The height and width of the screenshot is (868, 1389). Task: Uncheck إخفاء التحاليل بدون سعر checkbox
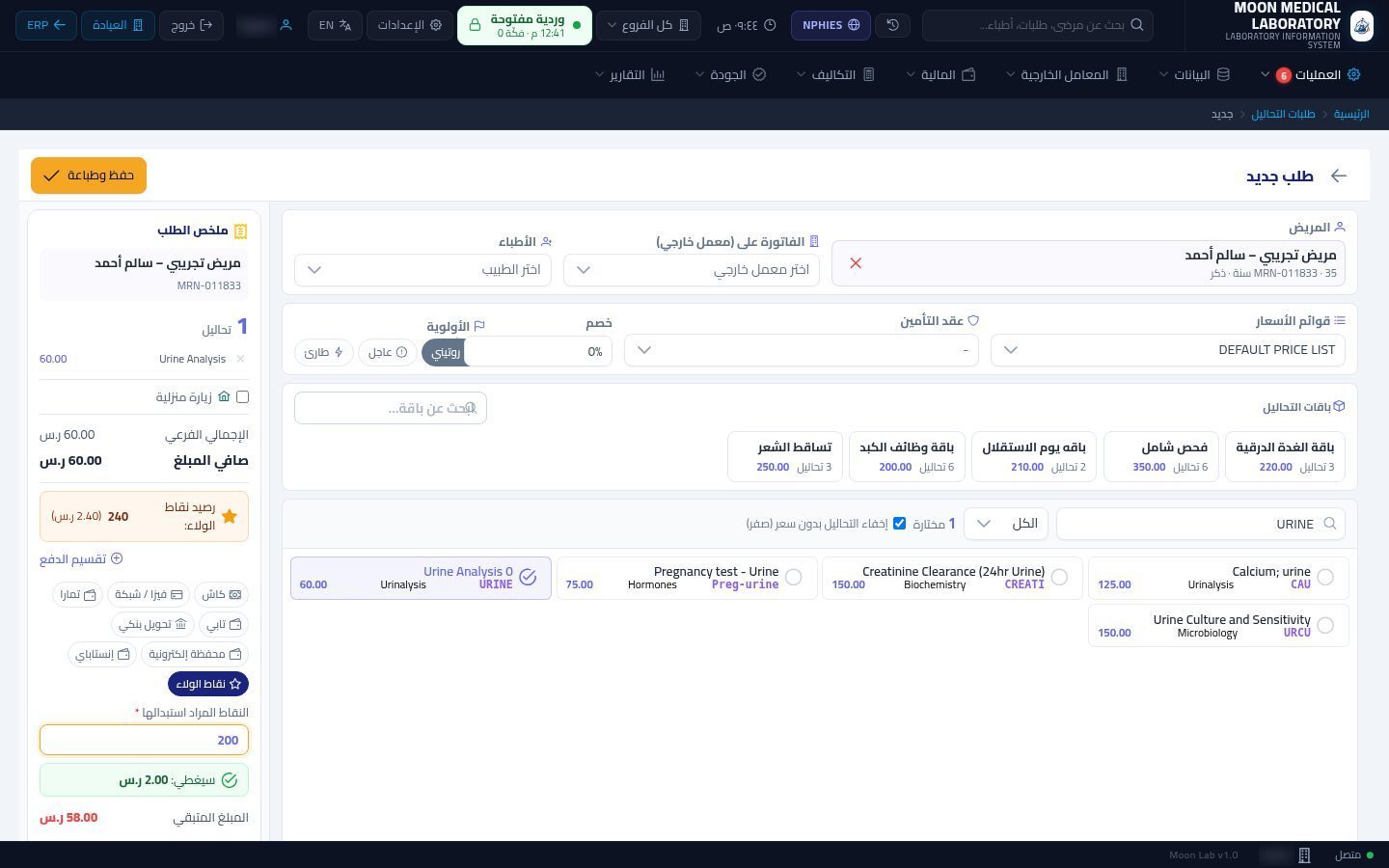point(899,524)
